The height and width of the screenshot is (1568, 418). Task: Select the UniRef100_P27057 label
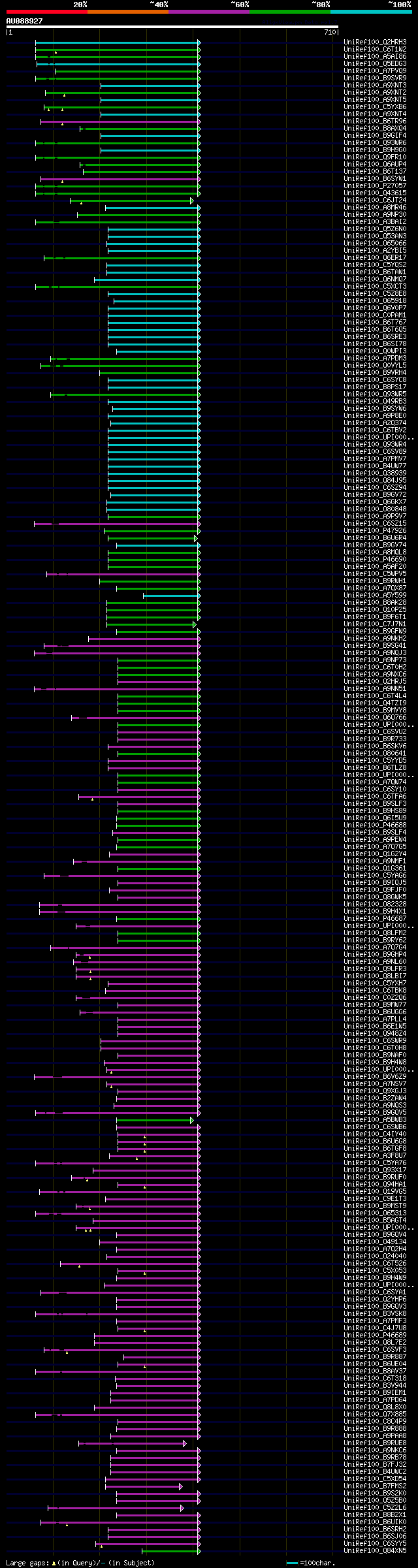tap(375, 186)
